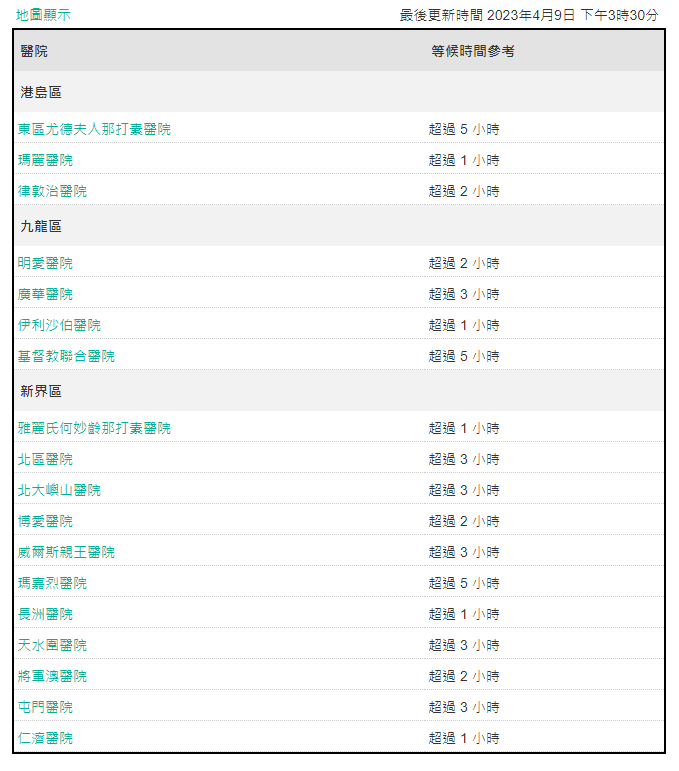Click on 廣華醫院 link
Screen dimensions: 679x771
[x=45, y=294]
